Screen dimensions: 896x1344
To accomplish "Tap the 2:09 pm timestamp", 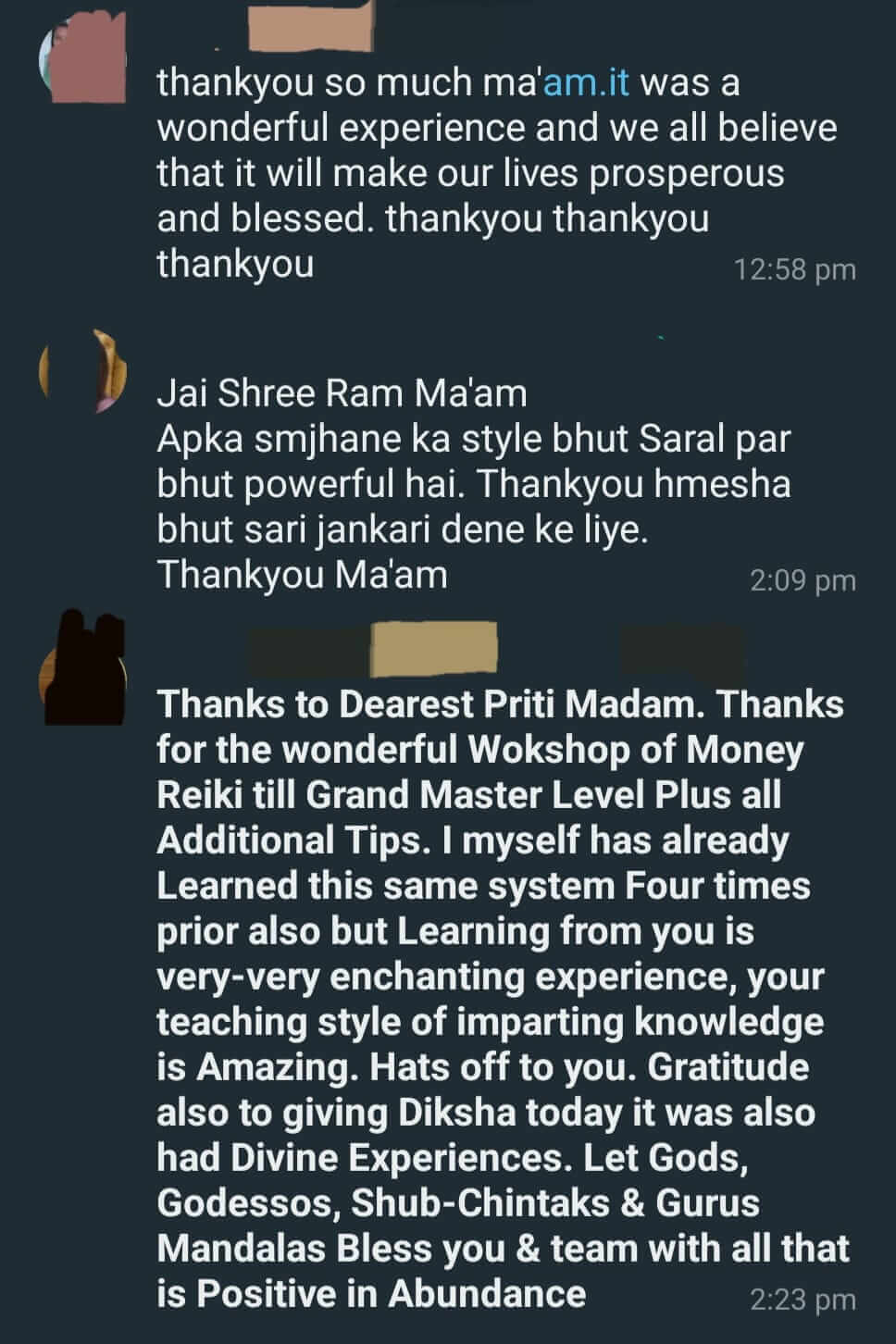I will [803, 580].
